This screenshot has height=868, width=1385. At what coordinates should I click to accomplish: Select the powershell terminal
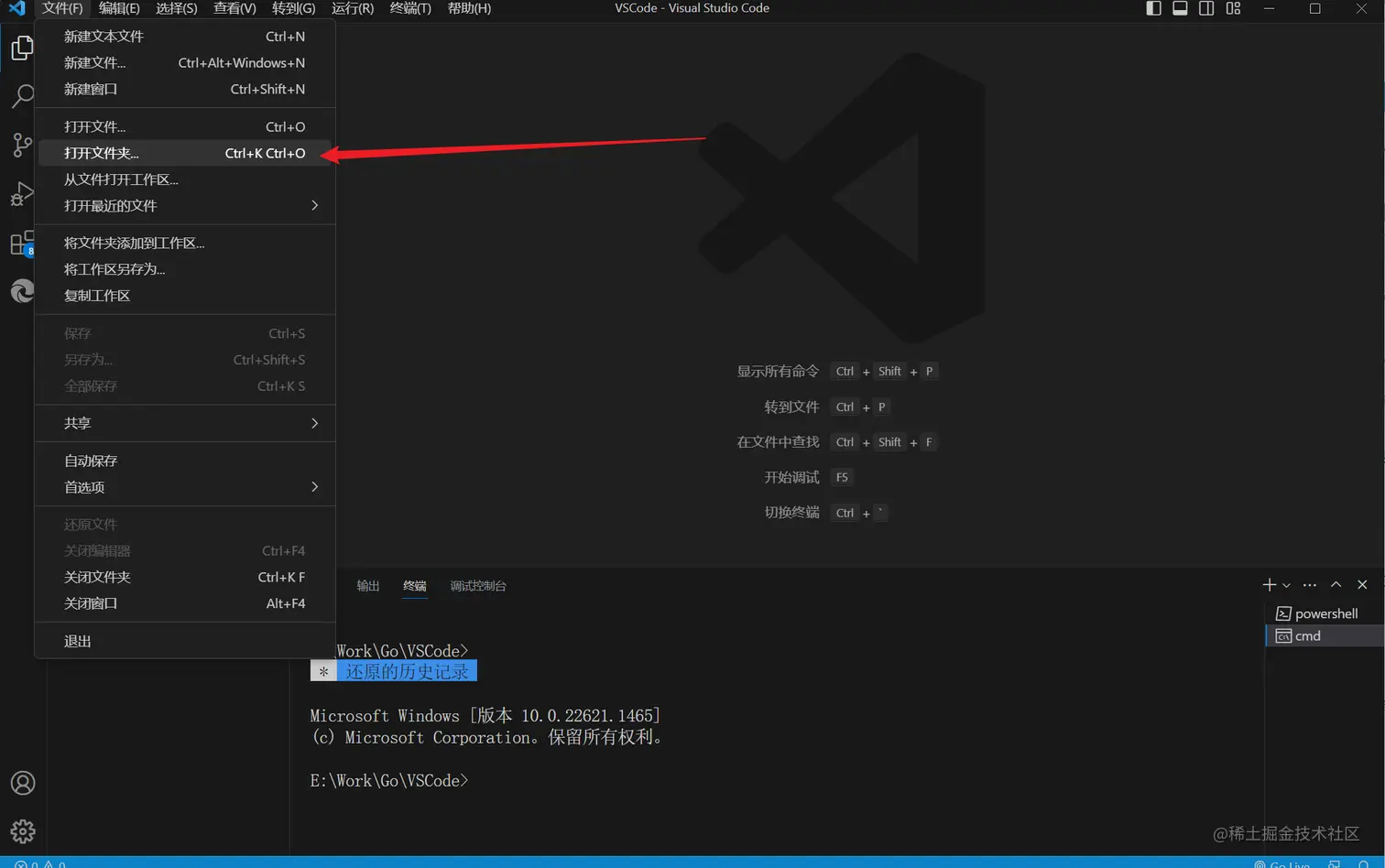coord(1325,613)
